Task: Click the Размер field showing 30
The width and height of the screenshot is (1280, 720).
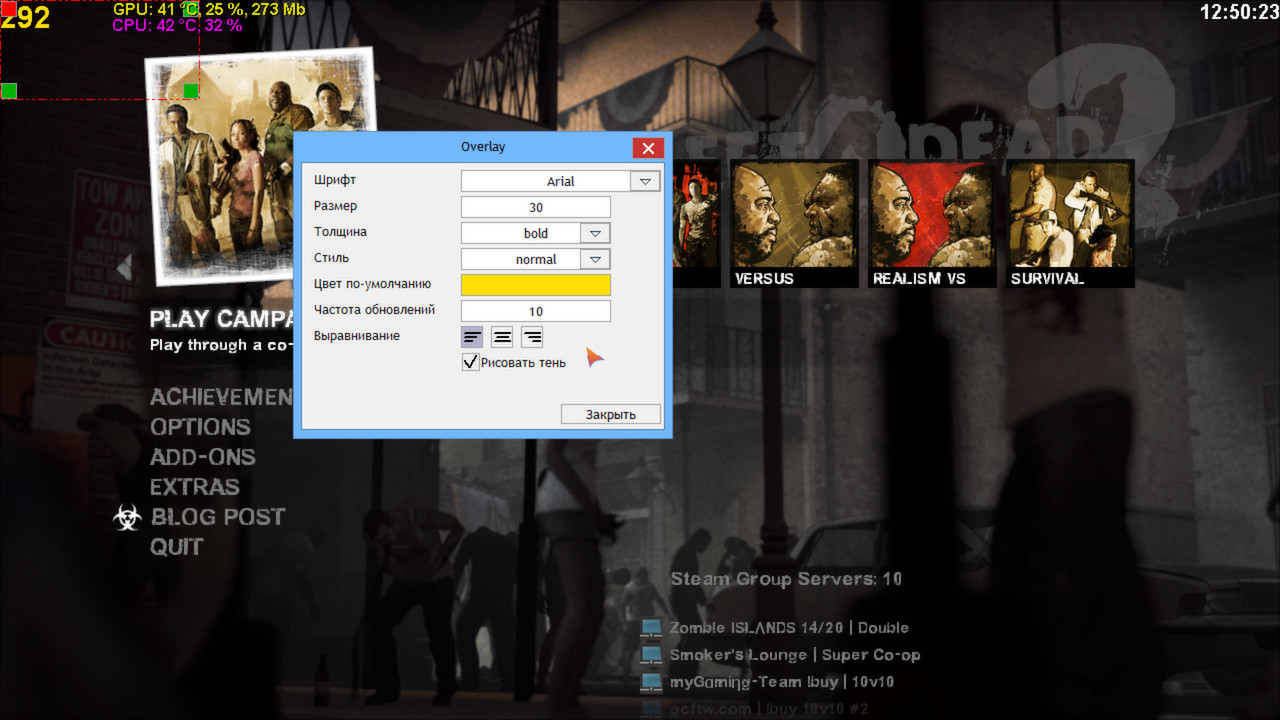Action: (x=536, y=207)
